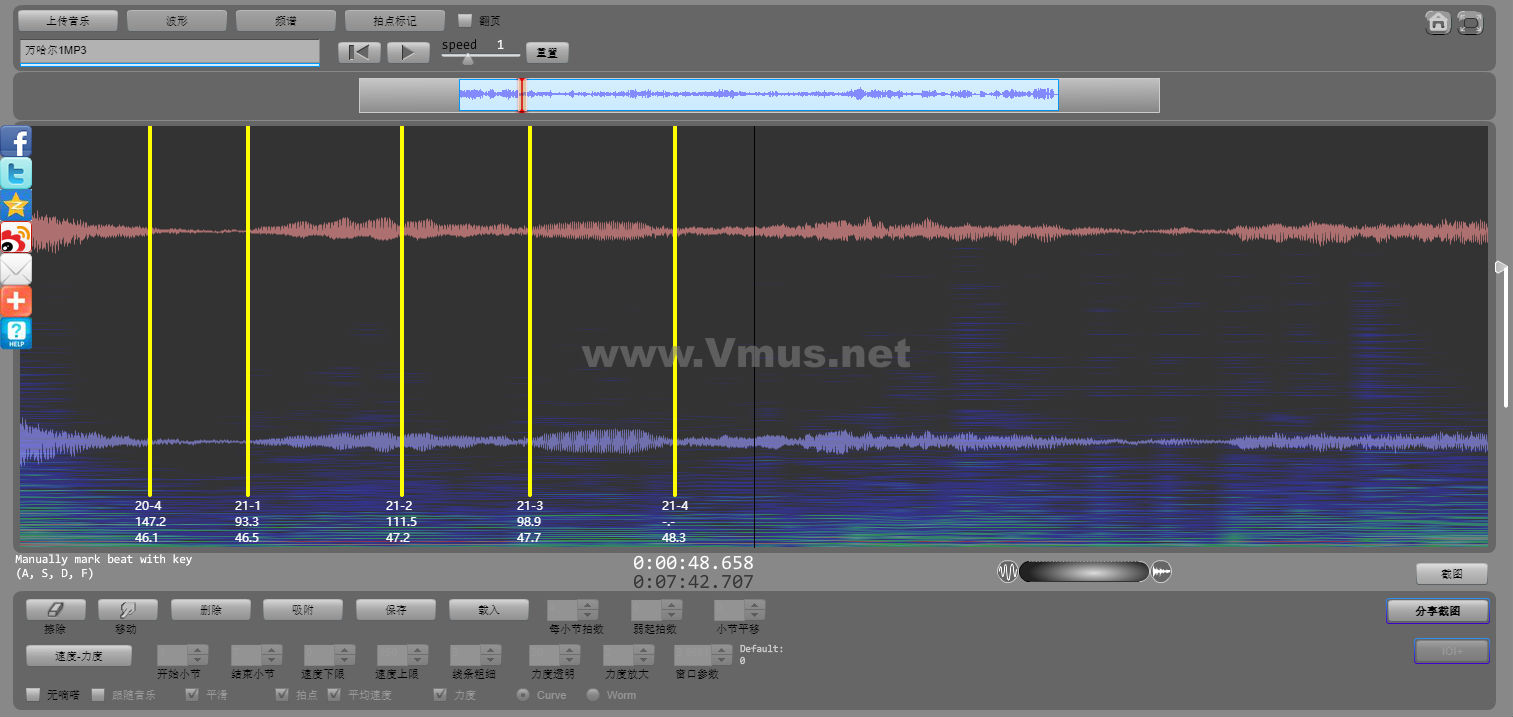Open the blue HELP question mark icon

point(16,333)
